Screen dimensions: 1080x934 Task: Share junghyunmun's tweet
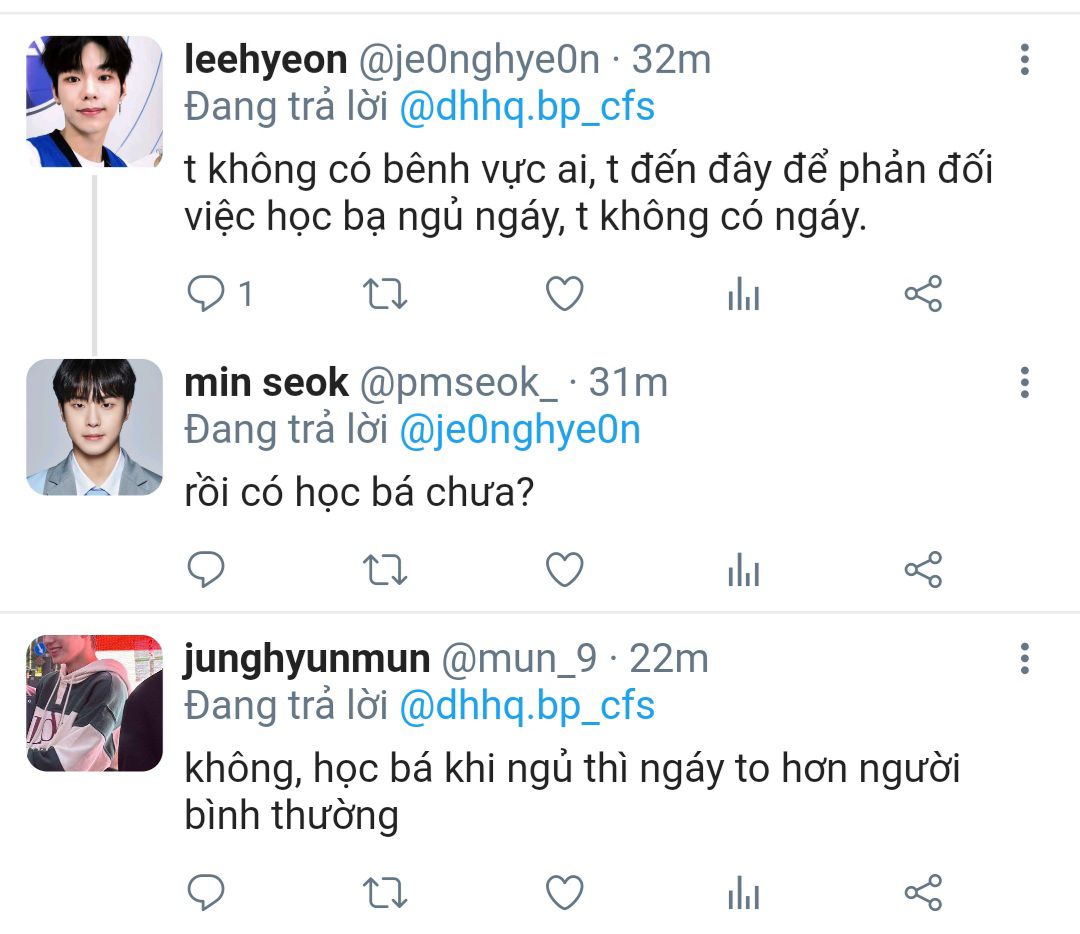click(x=923, y=893)
